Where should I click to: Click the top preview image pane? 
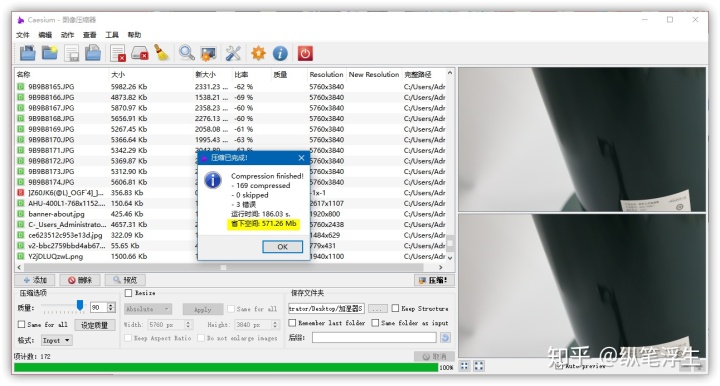point(582,140)
